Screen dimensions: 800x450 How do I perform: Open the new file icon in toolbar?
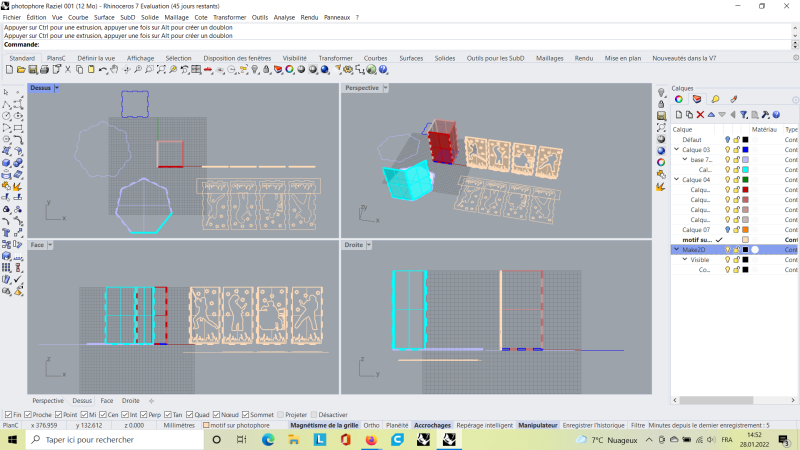(10, 70)
